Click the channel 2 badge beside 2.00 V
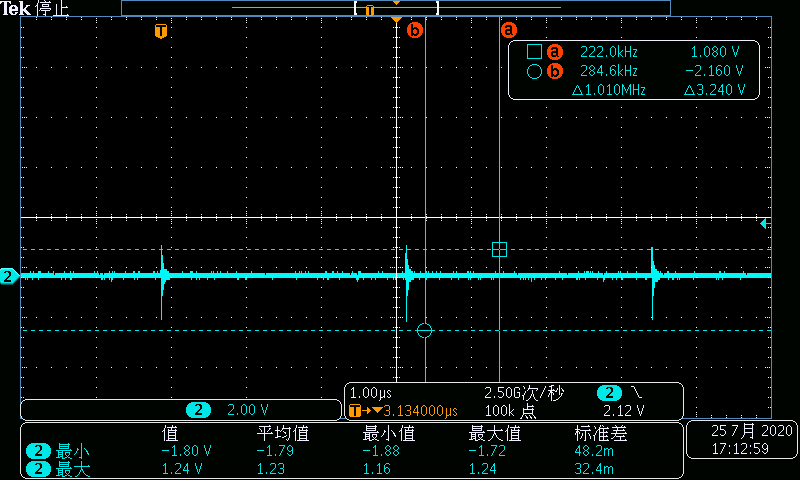This screenshot has height=480, width=800. [x=198, y=410]
